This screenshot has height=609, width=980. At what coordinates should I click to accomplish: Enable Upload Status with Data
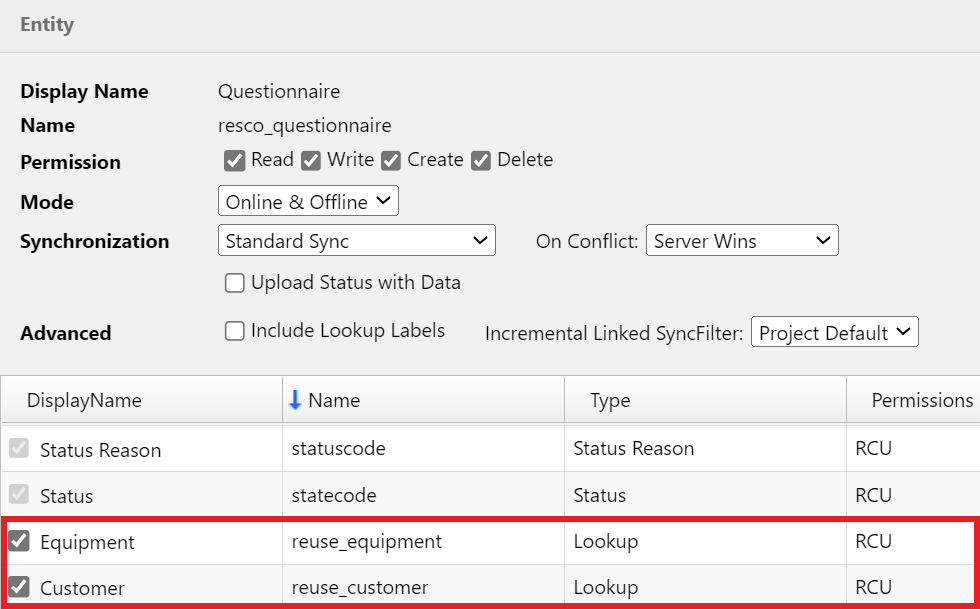[x=235, y=283]
